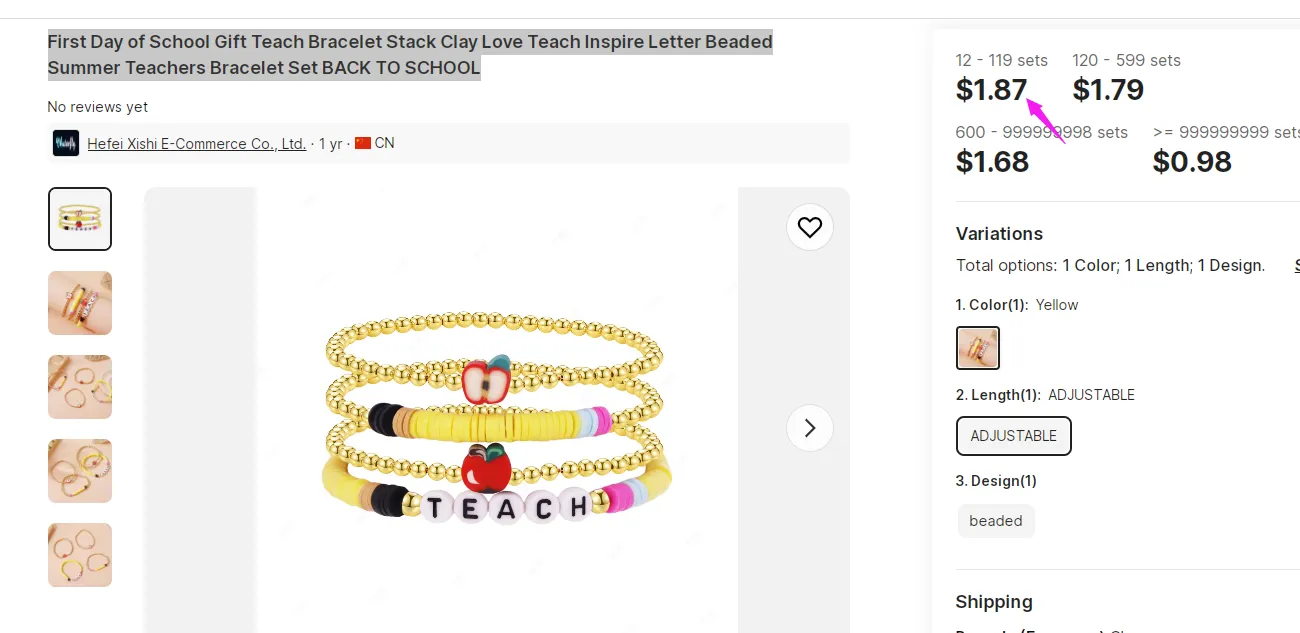The image size is (1300, 633).
Task: Add the bracelet to favorites with the heart icon
Action: coord(810,227)
